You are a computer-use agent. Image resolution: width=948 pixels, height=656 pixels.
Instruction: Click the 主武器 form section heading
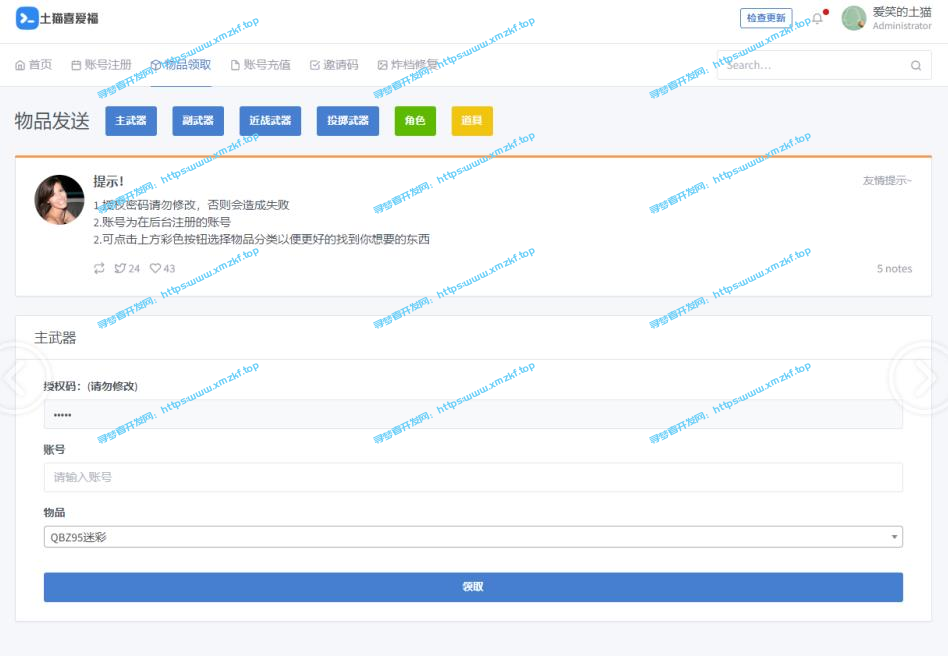pos(55,337)
